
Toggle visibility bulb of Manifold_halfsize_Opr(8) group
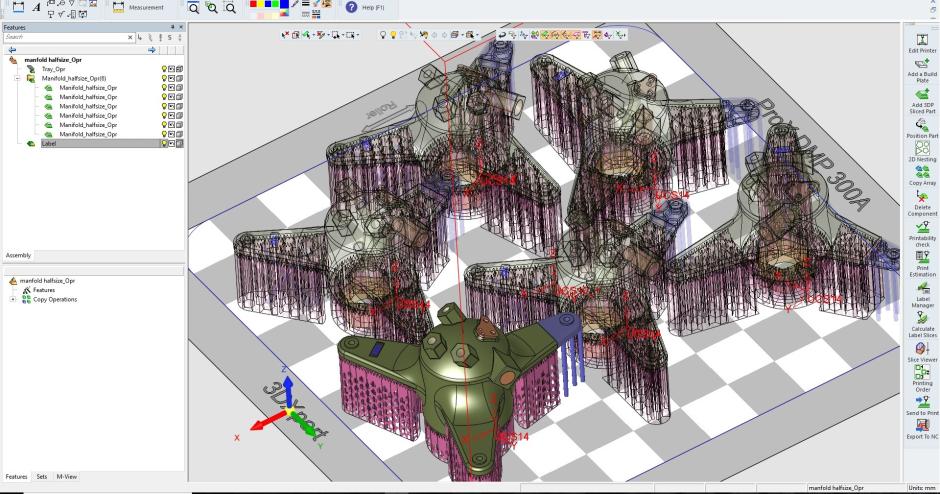164,78
